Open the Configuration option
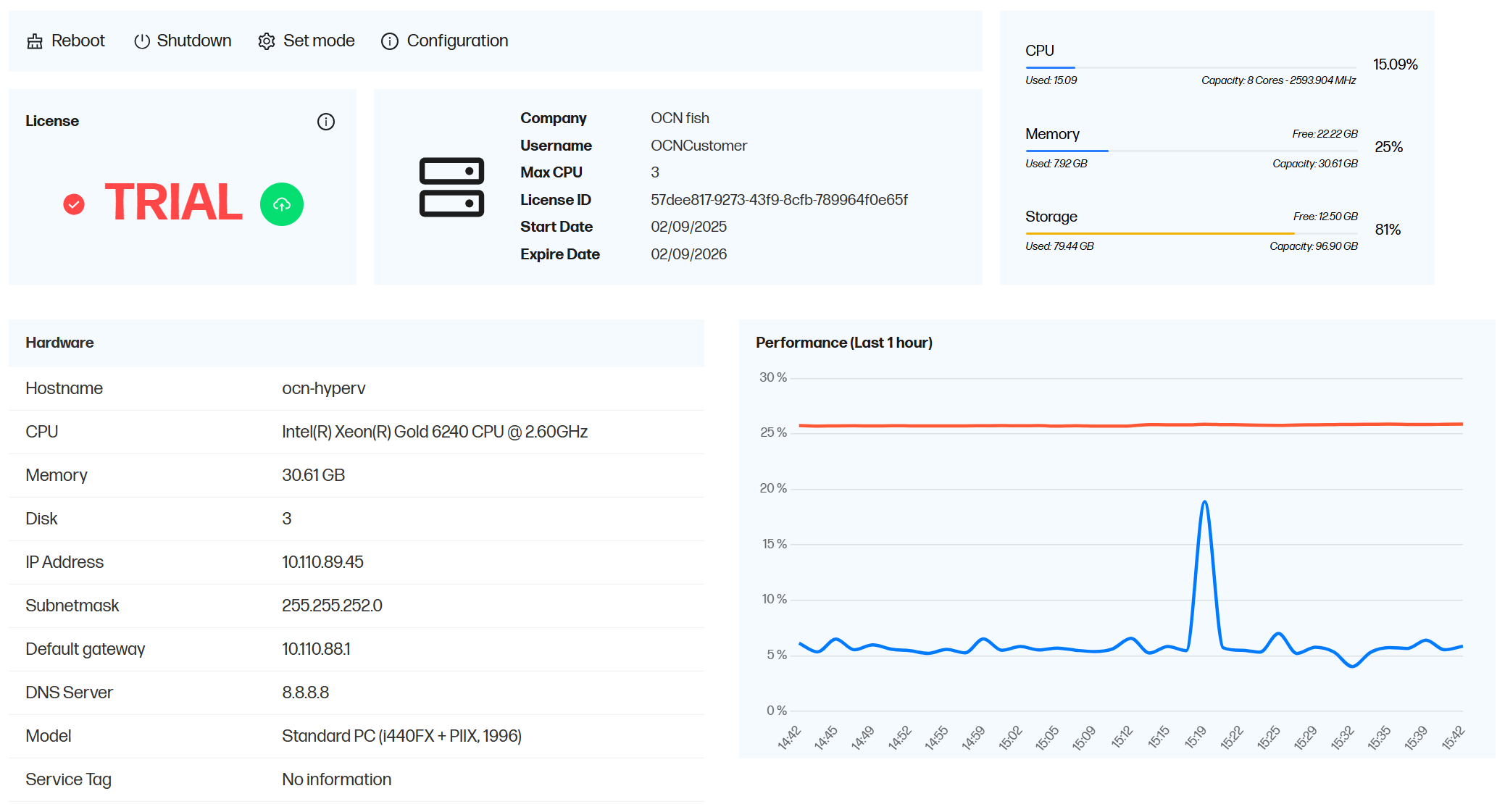1505x812 pixels. (x=457, y=41)
